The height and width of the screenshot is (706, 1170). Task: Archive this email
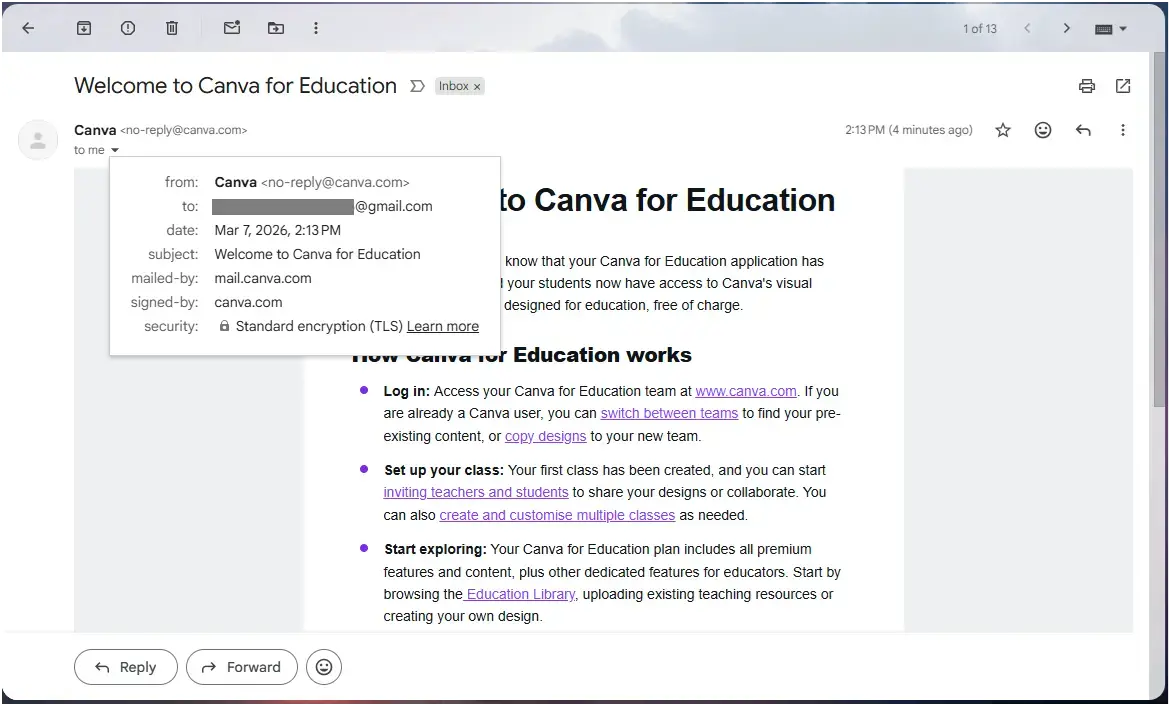click(x=84, y=28)
